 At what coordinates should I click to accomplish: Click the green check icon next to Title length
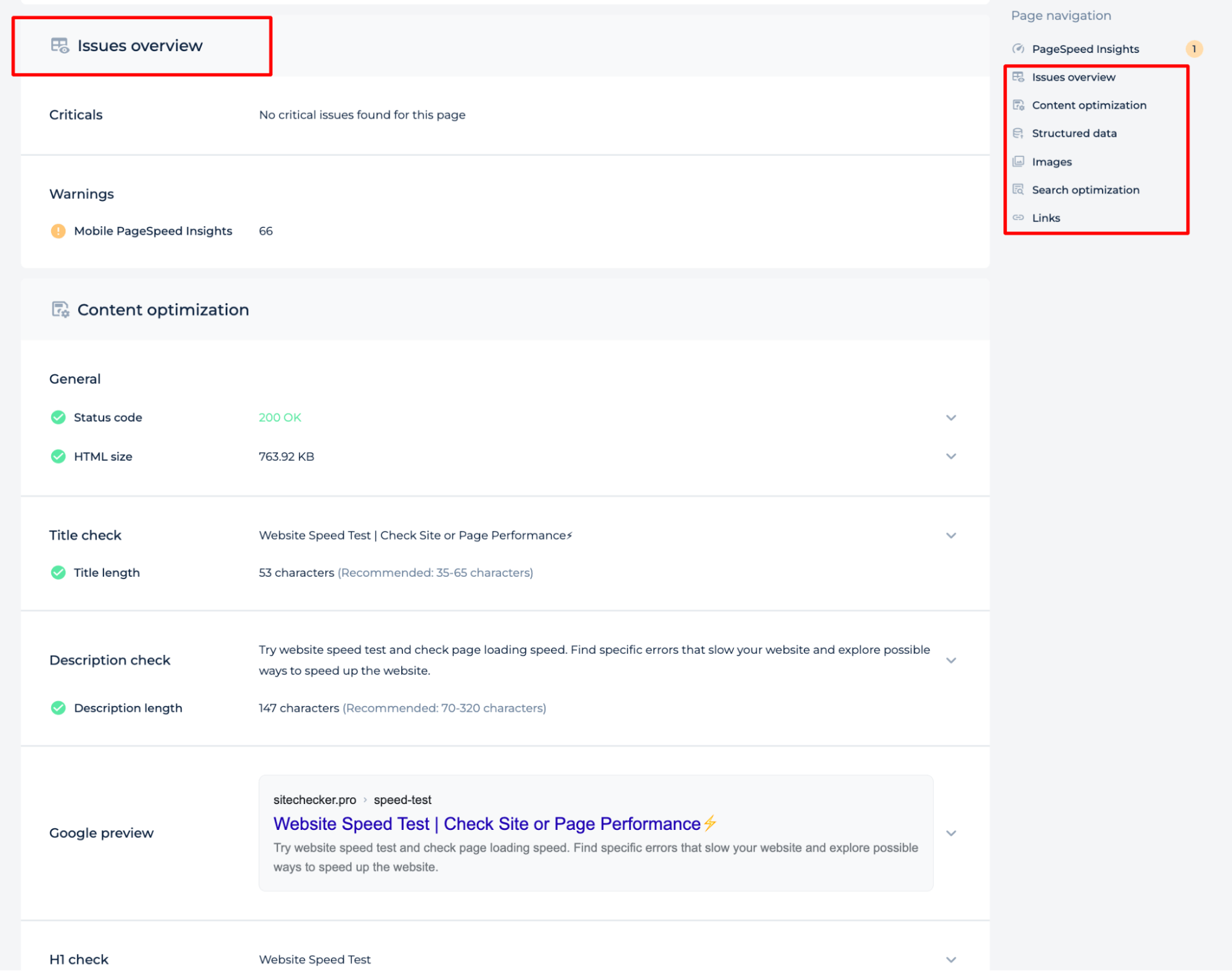pos(58,573)
